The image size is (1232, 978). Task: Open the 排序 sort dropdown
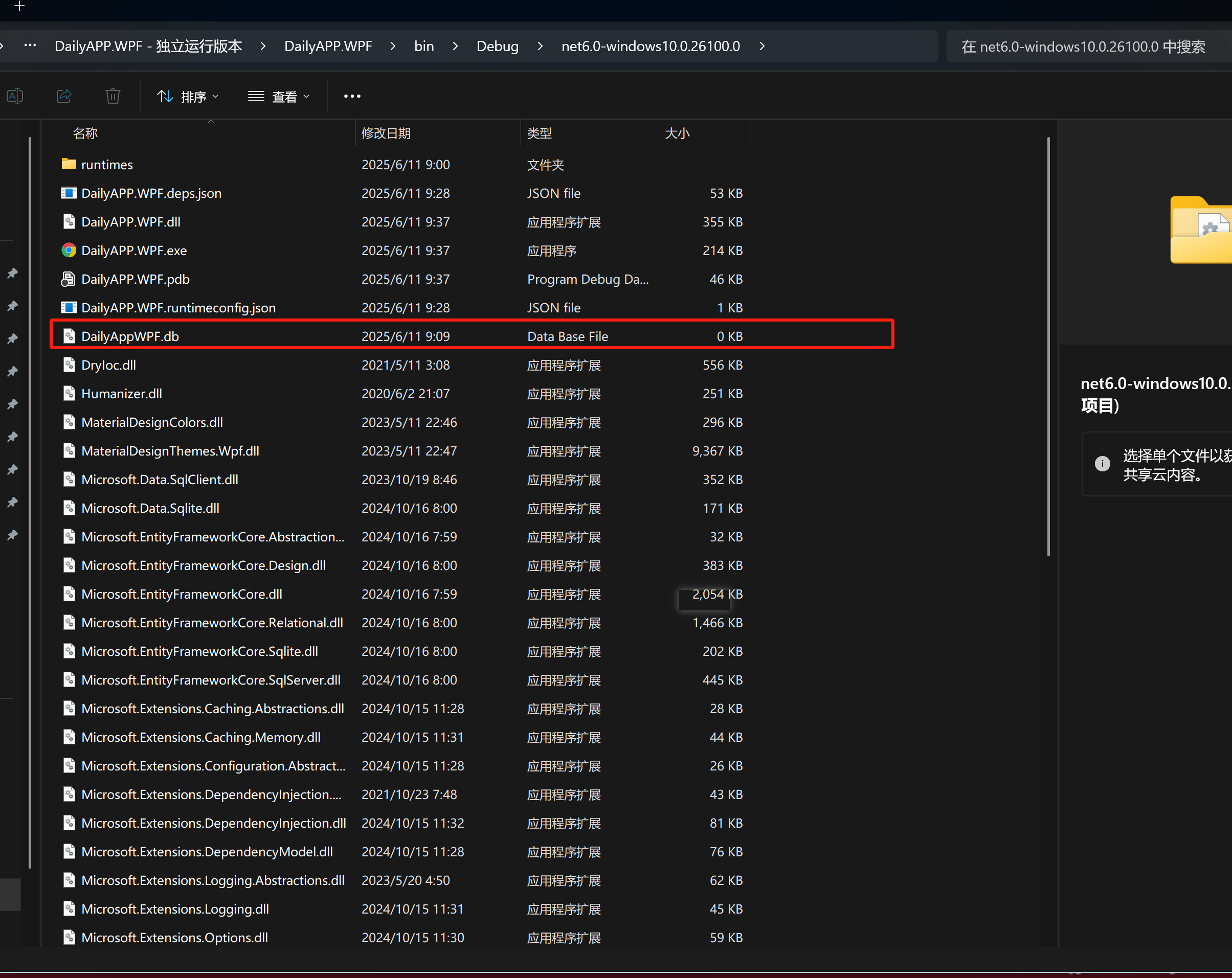(188, 97)
